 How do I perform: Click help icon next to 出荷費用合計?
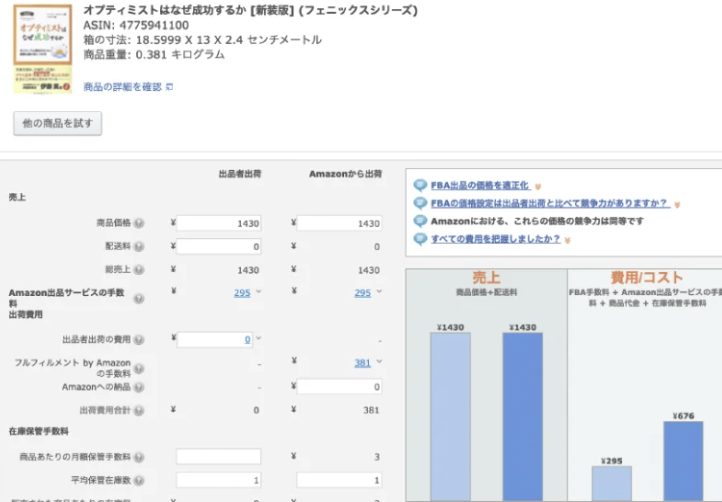tap(139, 410)
